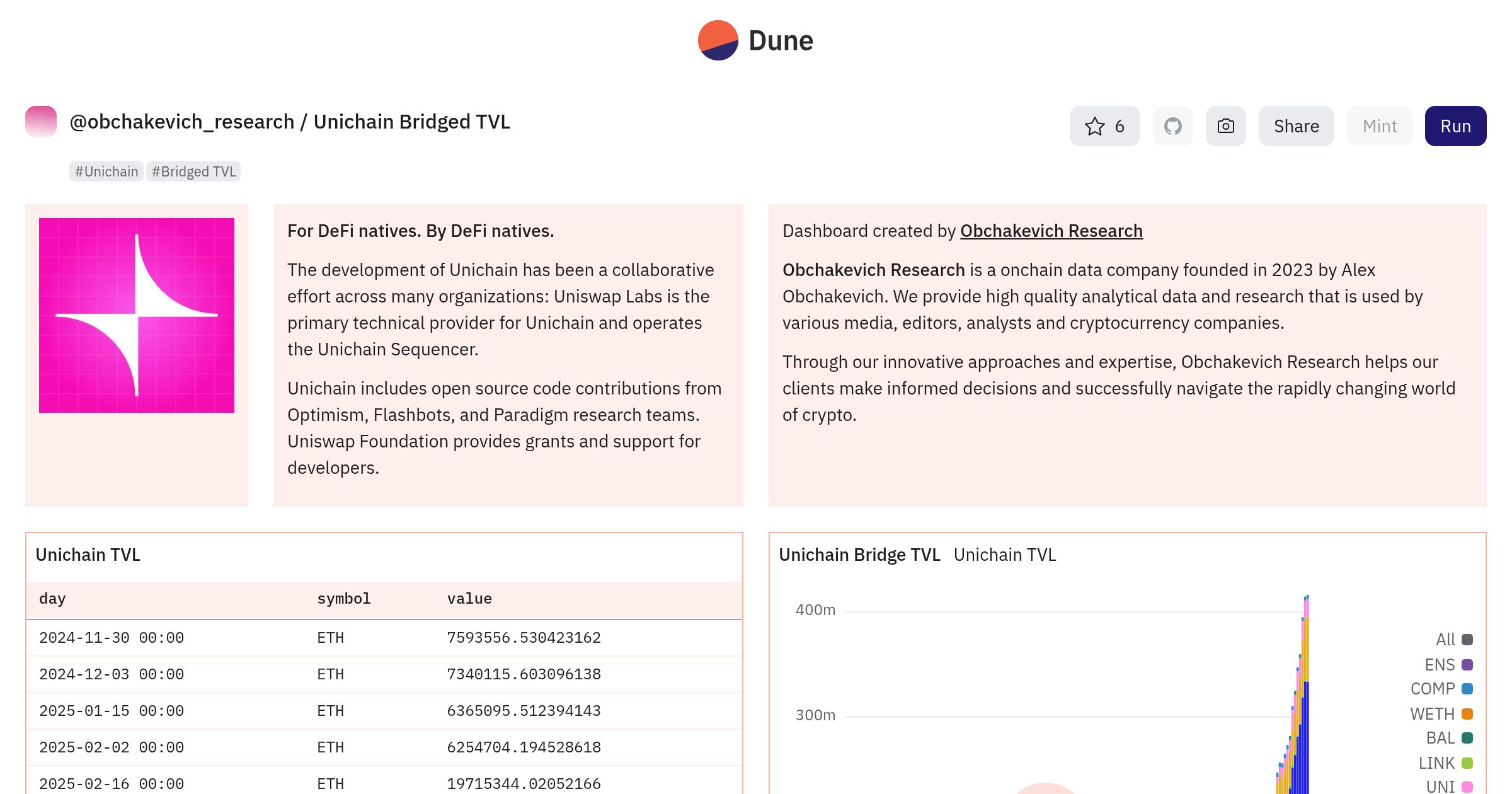Select the 2025-02-16 00:00 date cell

(112, 784)
